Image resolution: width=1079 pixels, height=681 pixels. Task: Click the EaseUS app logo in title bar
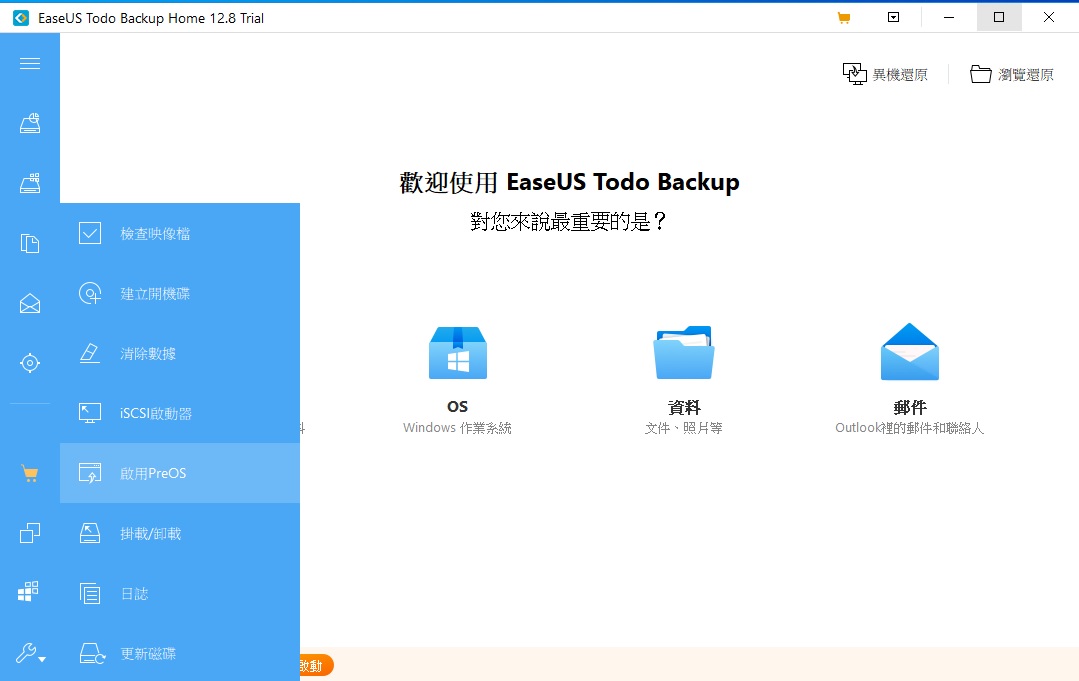[21, 18]
